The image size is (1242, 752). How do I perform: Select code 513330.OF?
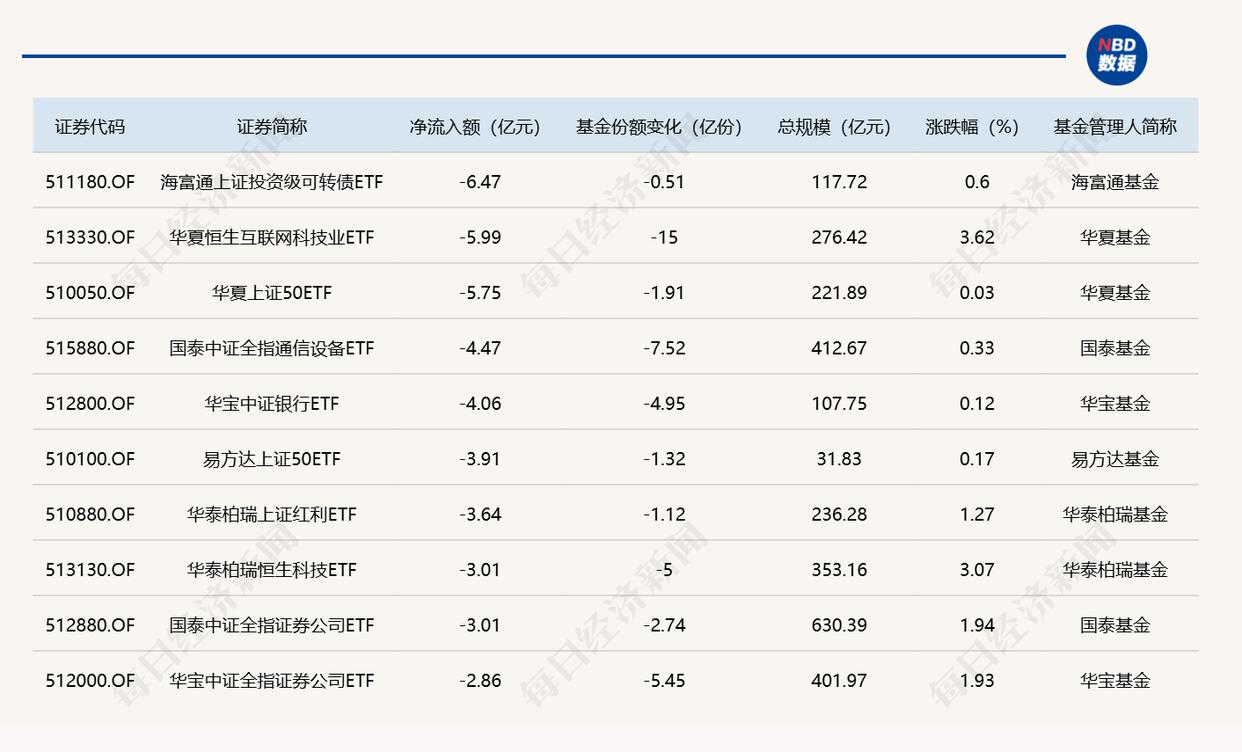point(90,237)
